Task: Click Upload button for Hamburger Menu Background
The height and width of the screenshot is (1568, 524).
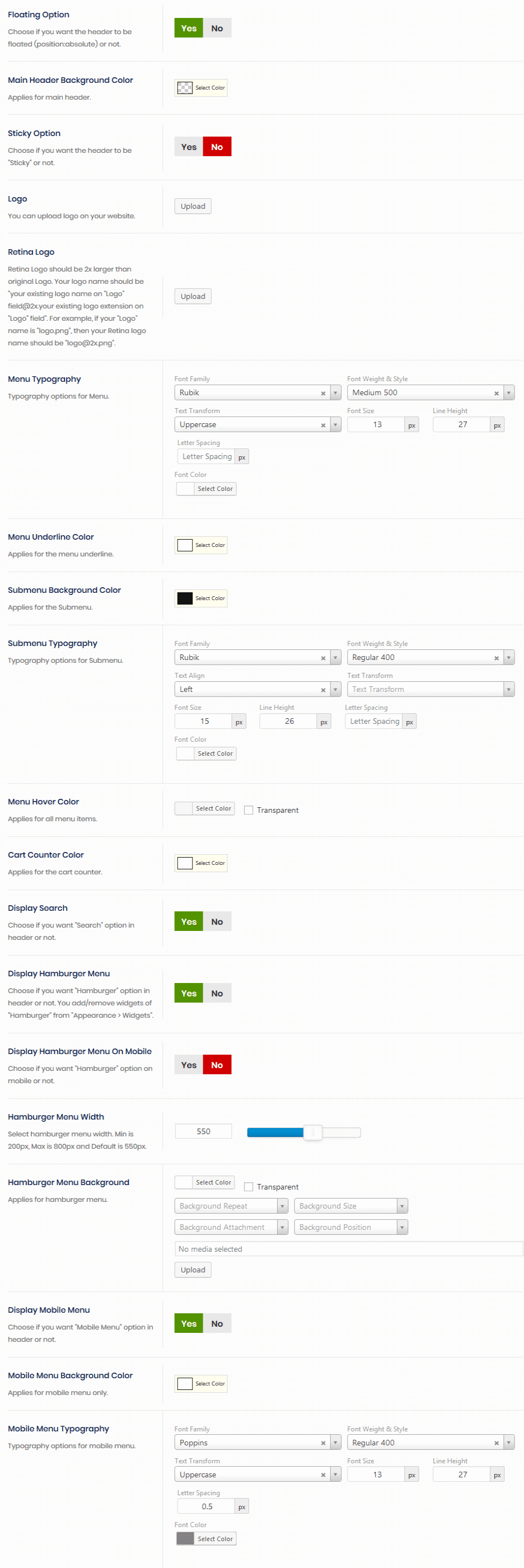Action: click(x=193, y=1270)
